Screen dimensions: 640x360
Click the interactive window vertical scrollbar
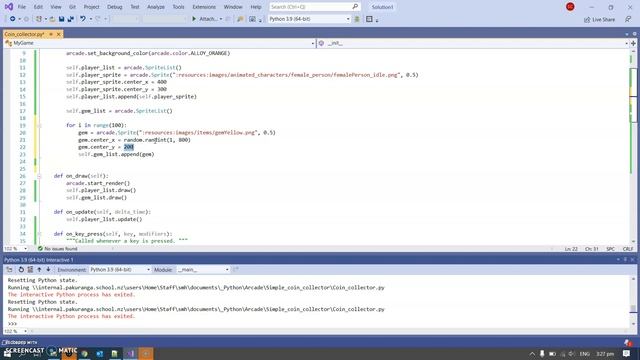click(x=633, y=302)
